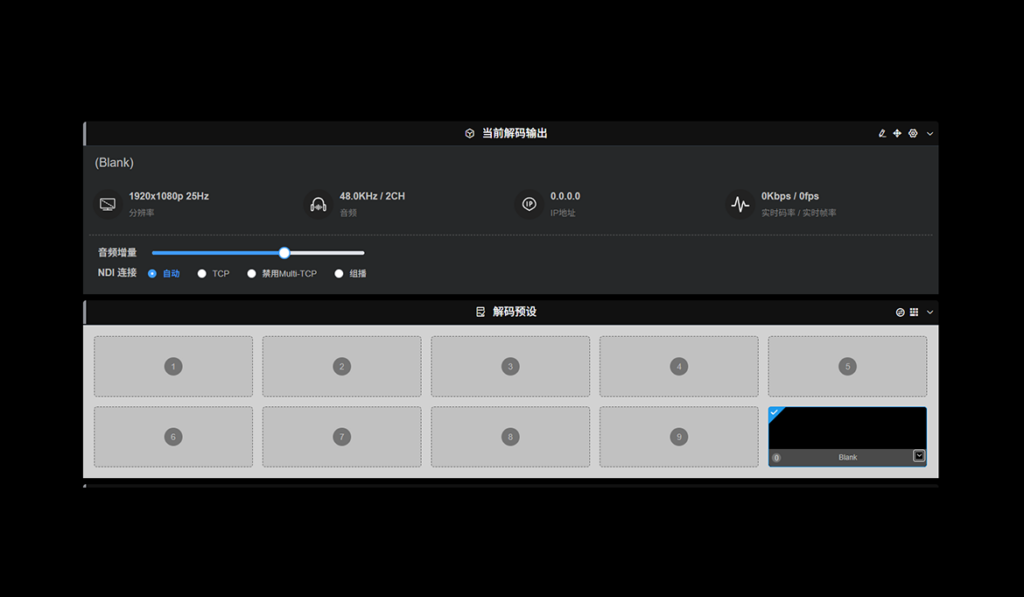The width and height of the screenshot is (1024, 597).
Task: Collapse the 解码预设 panel with chevron
Action: click(x=930, y=312)
